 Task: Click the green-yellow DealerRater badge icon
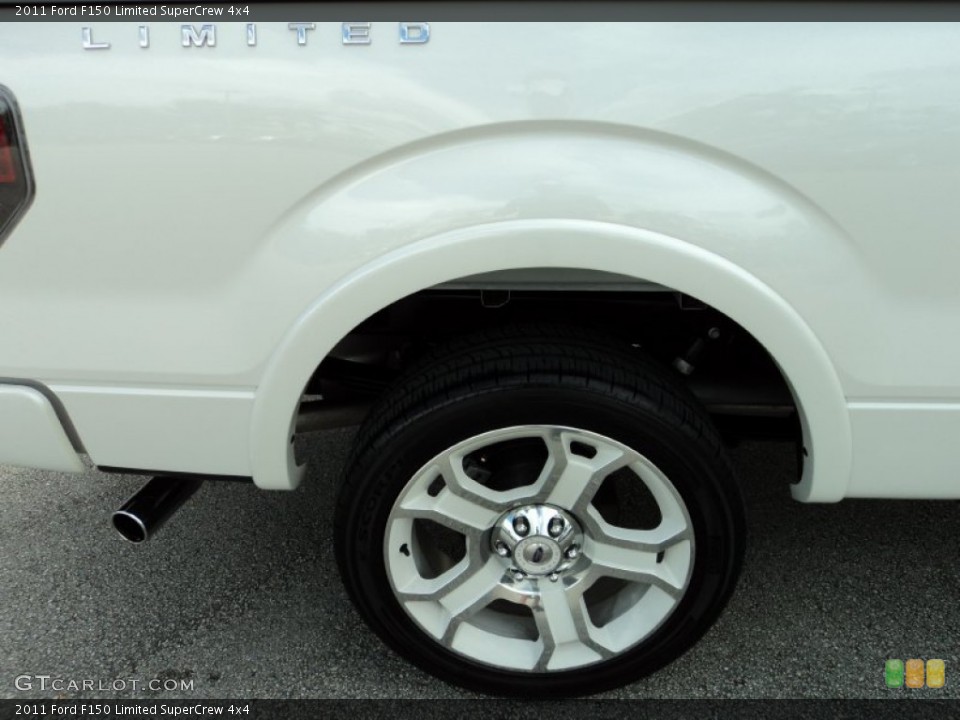[915, 673]
